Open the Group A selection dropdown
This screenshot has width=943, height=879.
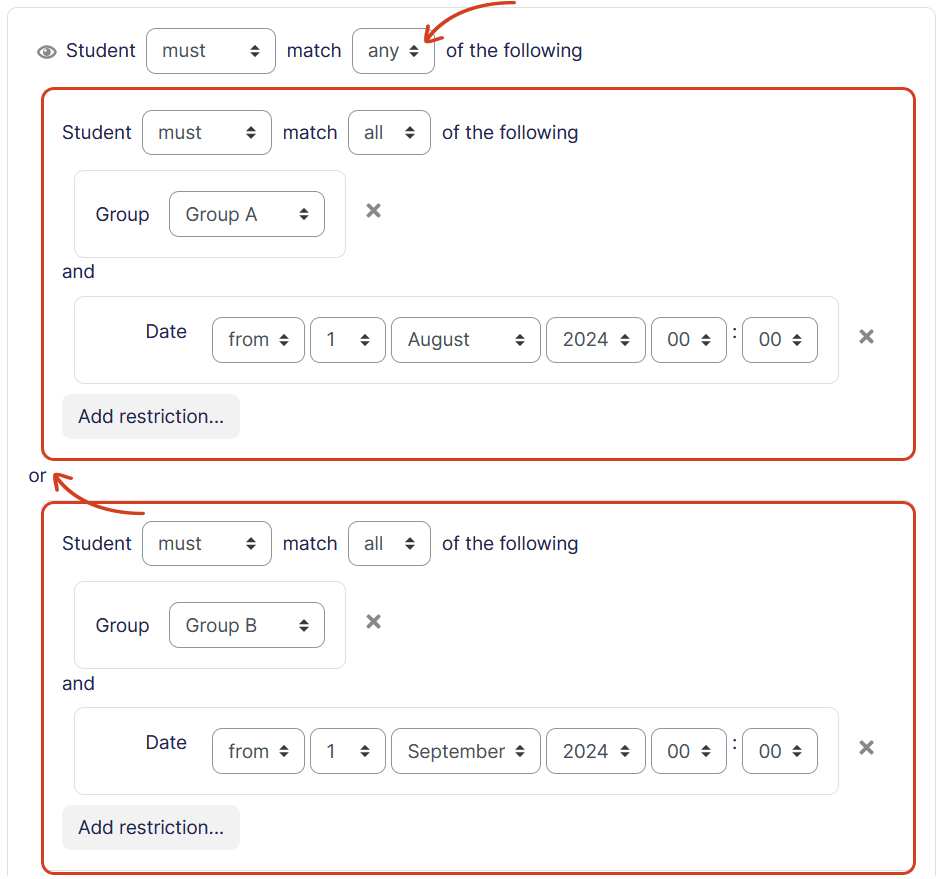247,215
